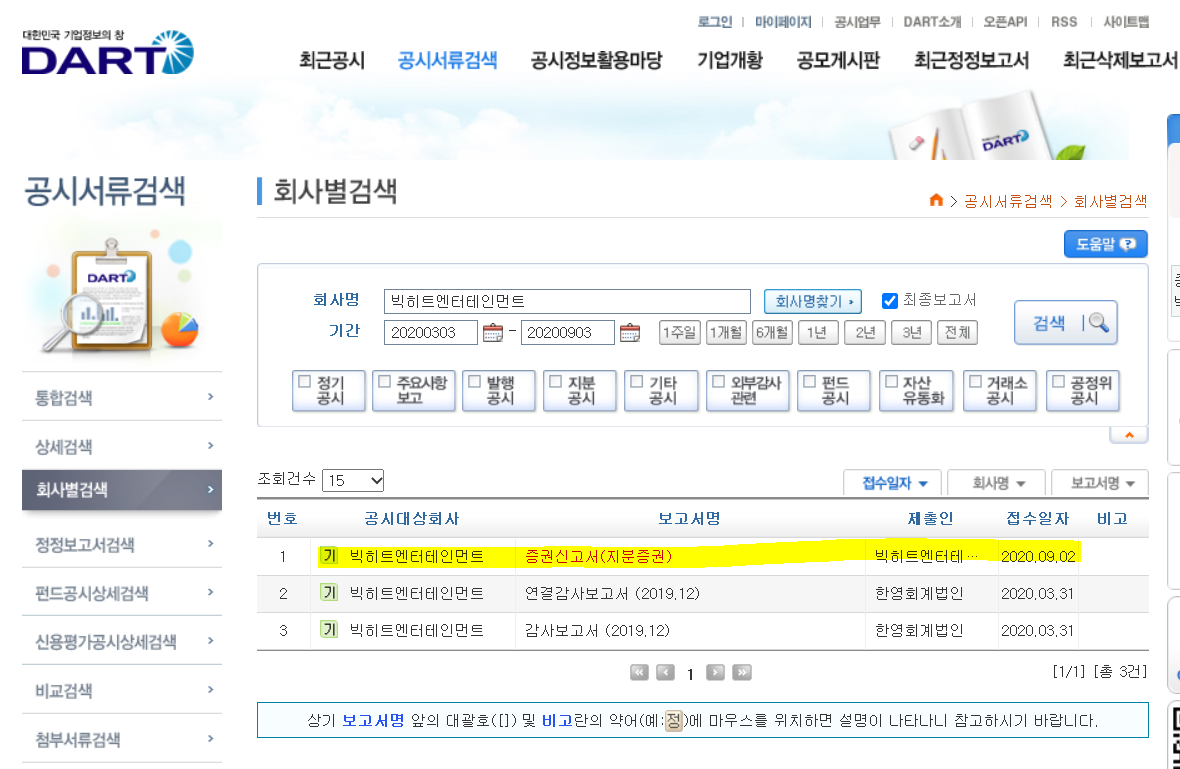Open 조회건수 dropdown showing 15
1180x769 pixels.
click(x=353, y=480)
